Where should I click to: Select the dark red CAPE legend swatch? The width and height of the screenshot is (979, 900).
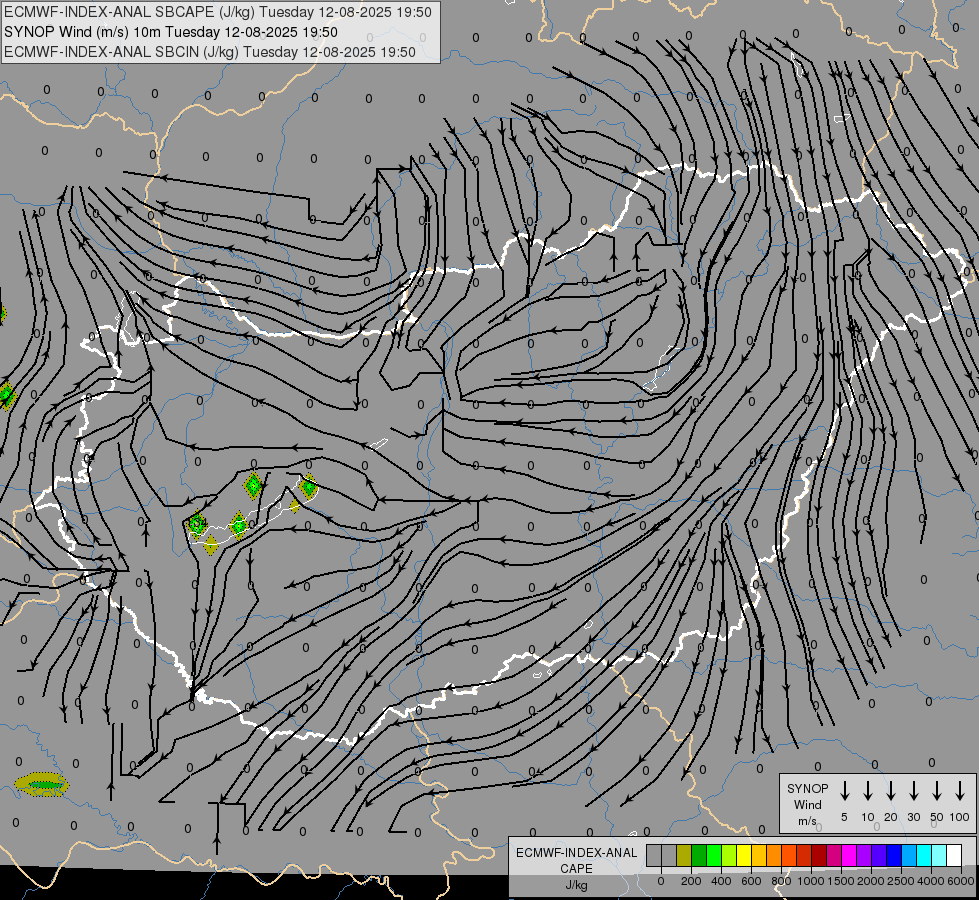[820, 856]
